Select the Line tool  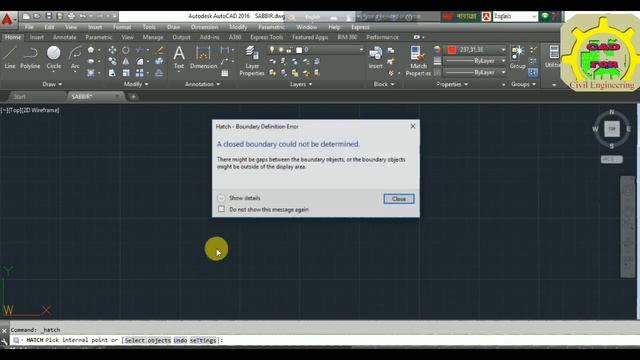coord(10,57)
